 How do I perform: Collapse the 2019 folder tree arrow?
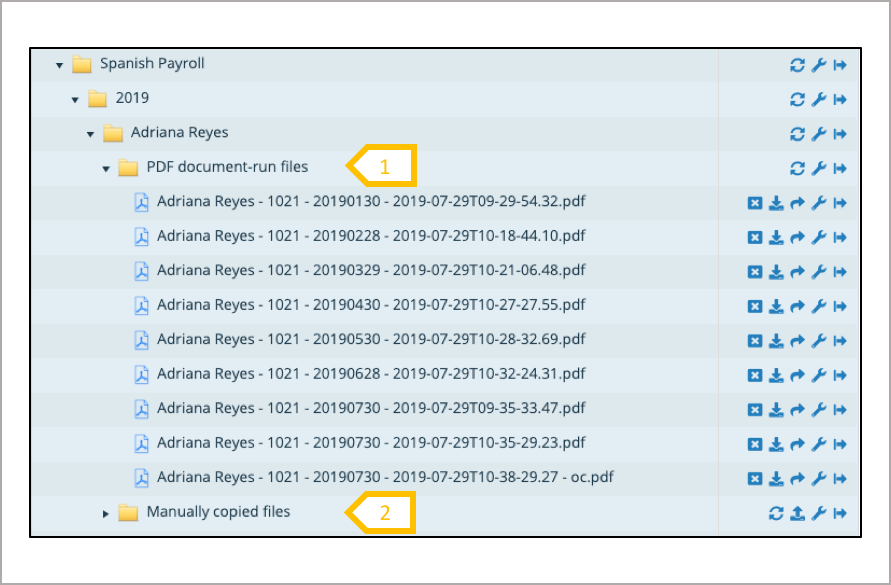tap(75, 100)
